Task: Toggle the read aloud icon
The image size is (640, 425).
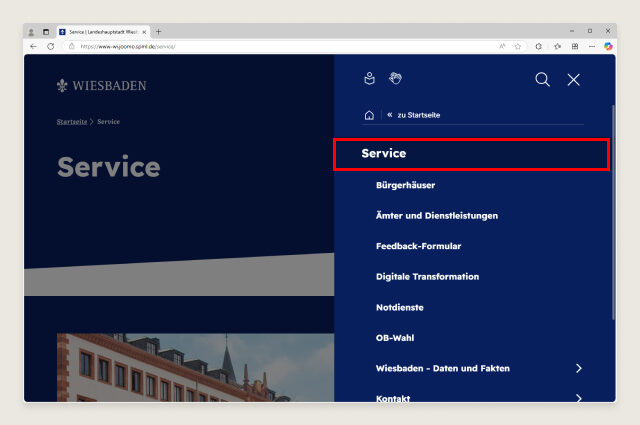Action: pos(502,47)
